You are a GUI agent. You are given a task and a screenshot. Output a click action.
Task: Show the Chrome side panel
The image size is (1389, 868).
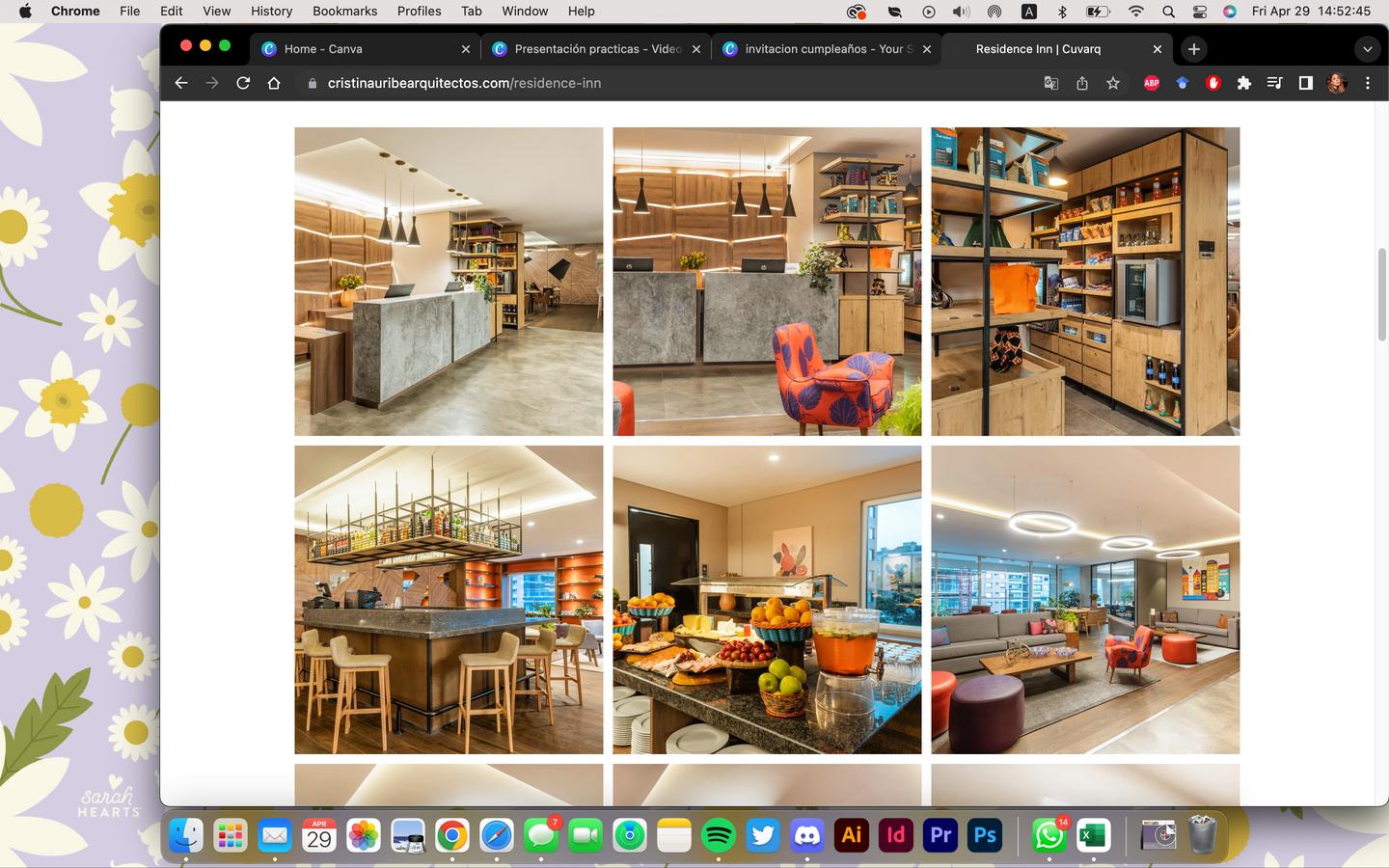point(1305,83)
